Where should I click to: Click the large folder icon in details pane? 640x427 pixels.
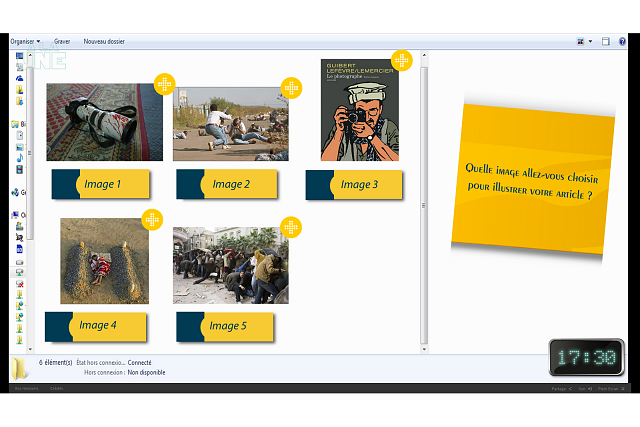[20, 367]
